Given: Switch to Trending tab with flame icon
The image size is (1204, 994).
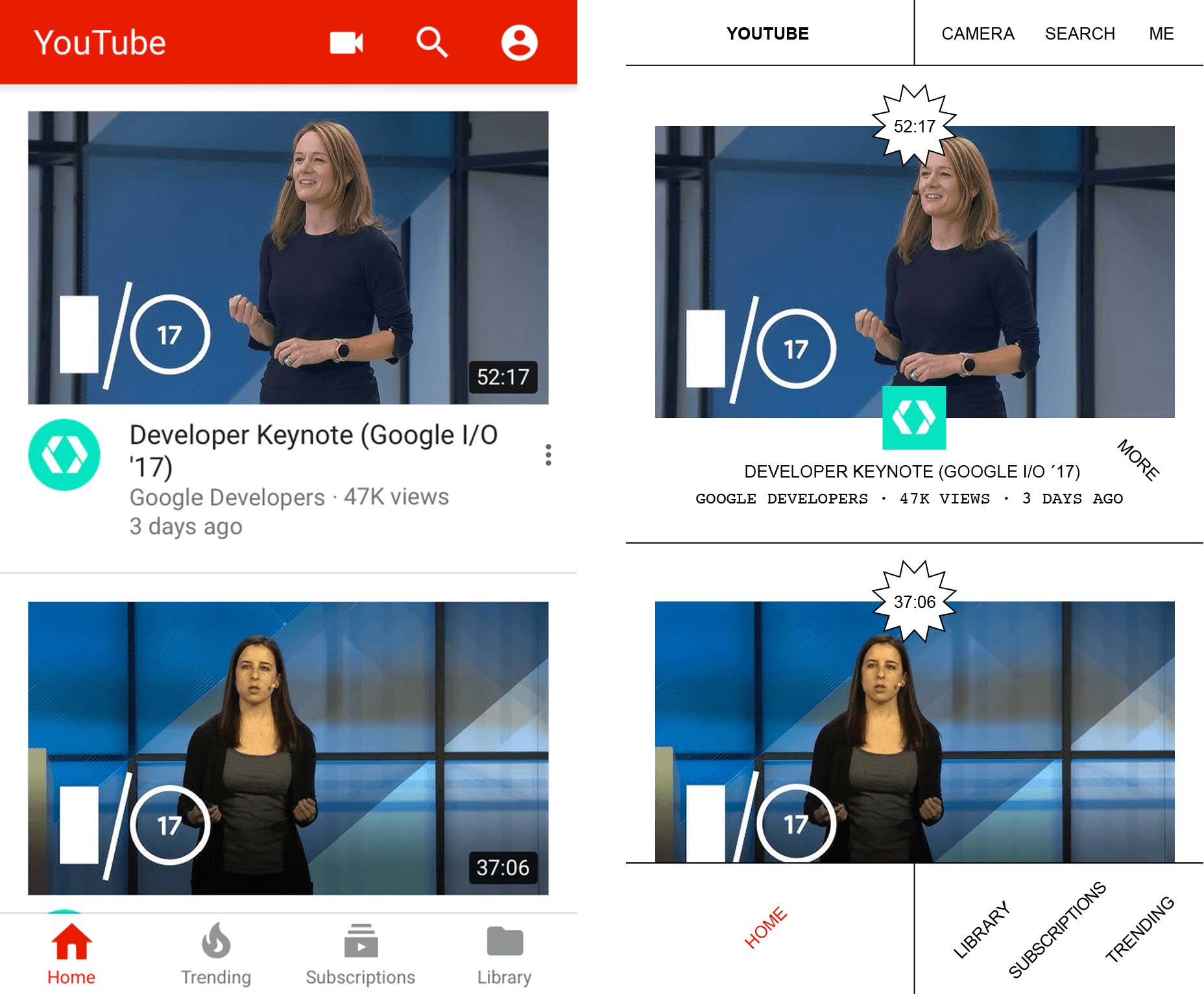Looking at the screenshot, I should pyautogui.click(x=216, y=954).
